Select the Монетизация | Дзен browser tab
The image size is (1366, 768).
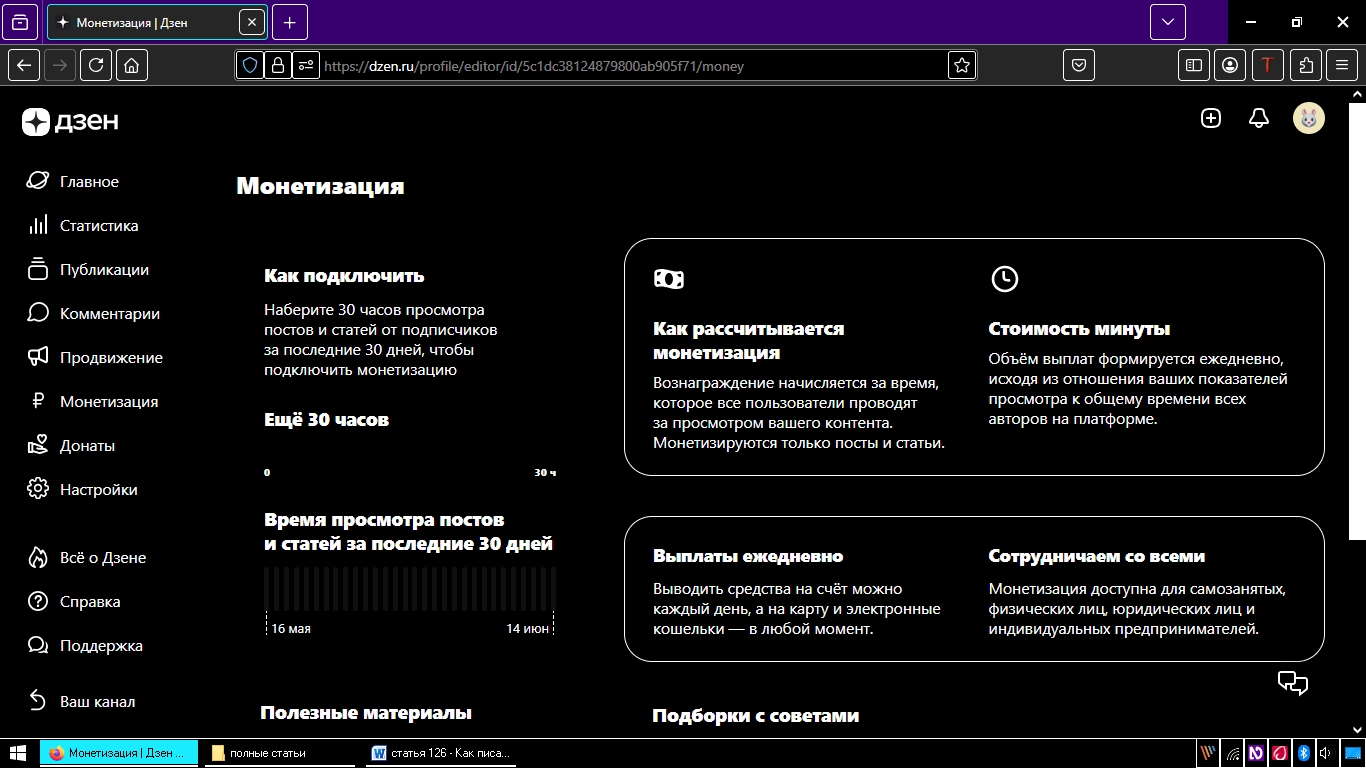click(157, 22)
